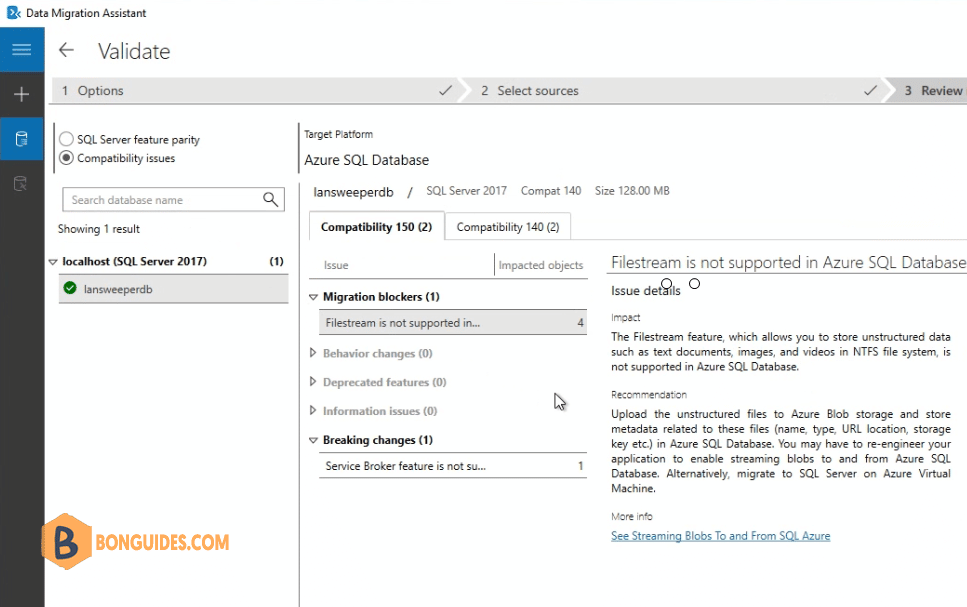Click the Data Migration Assistant app icon
This screenshot has width=967, height=607.
point(14,12)
